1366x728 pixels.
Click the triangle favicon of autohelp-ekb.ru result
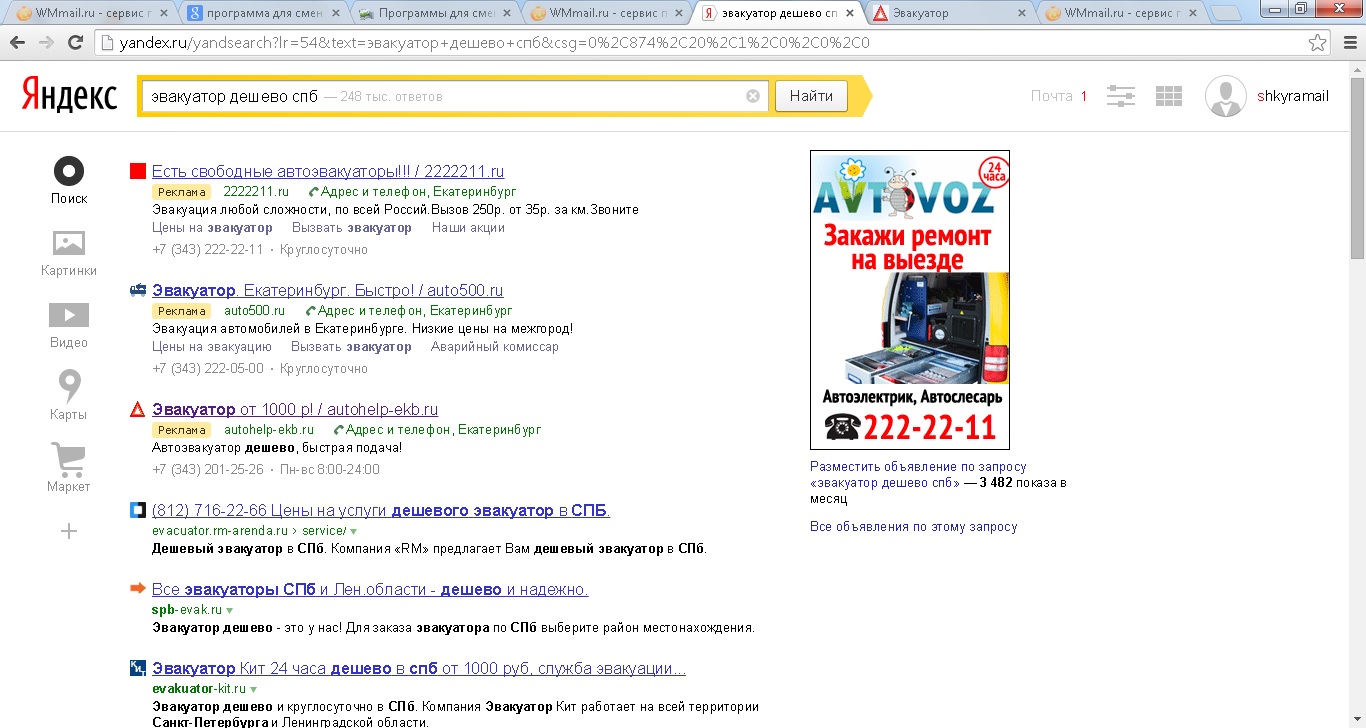coord(138,410)
